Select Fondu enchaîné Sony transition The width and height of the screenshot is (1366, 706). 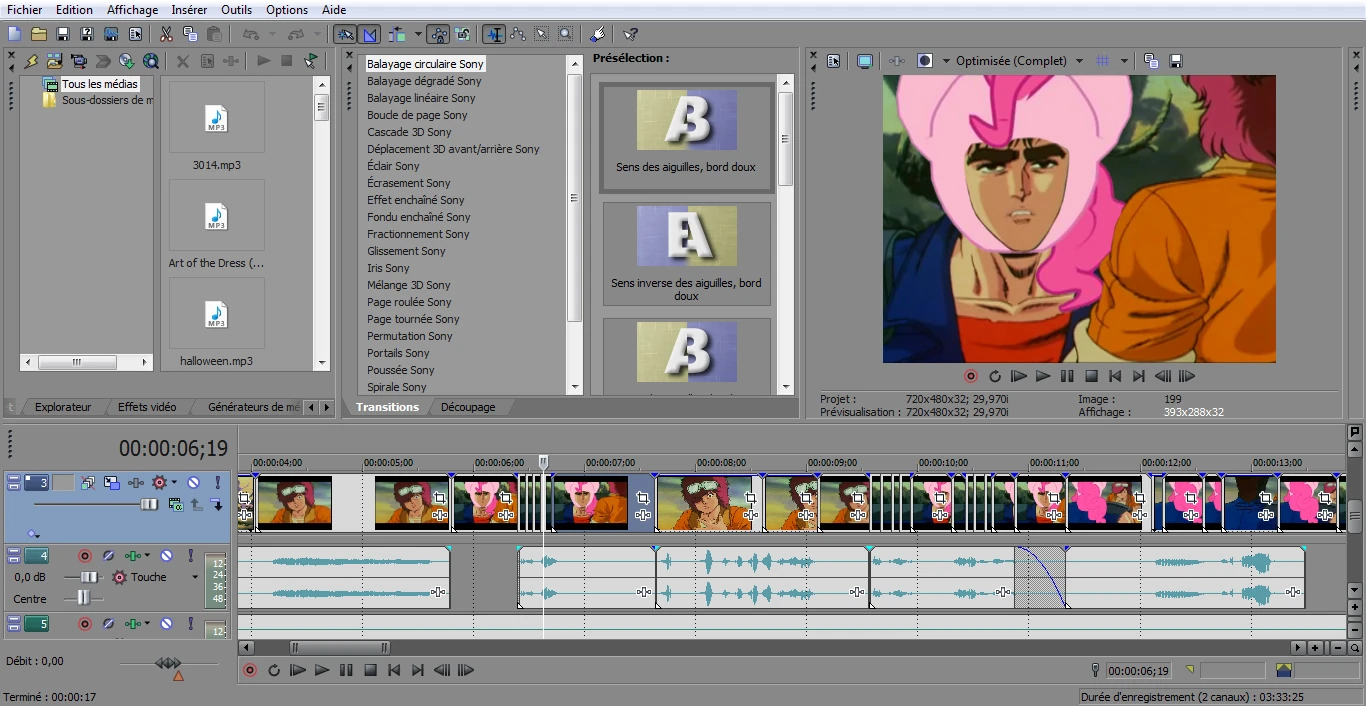click(418, 217)
